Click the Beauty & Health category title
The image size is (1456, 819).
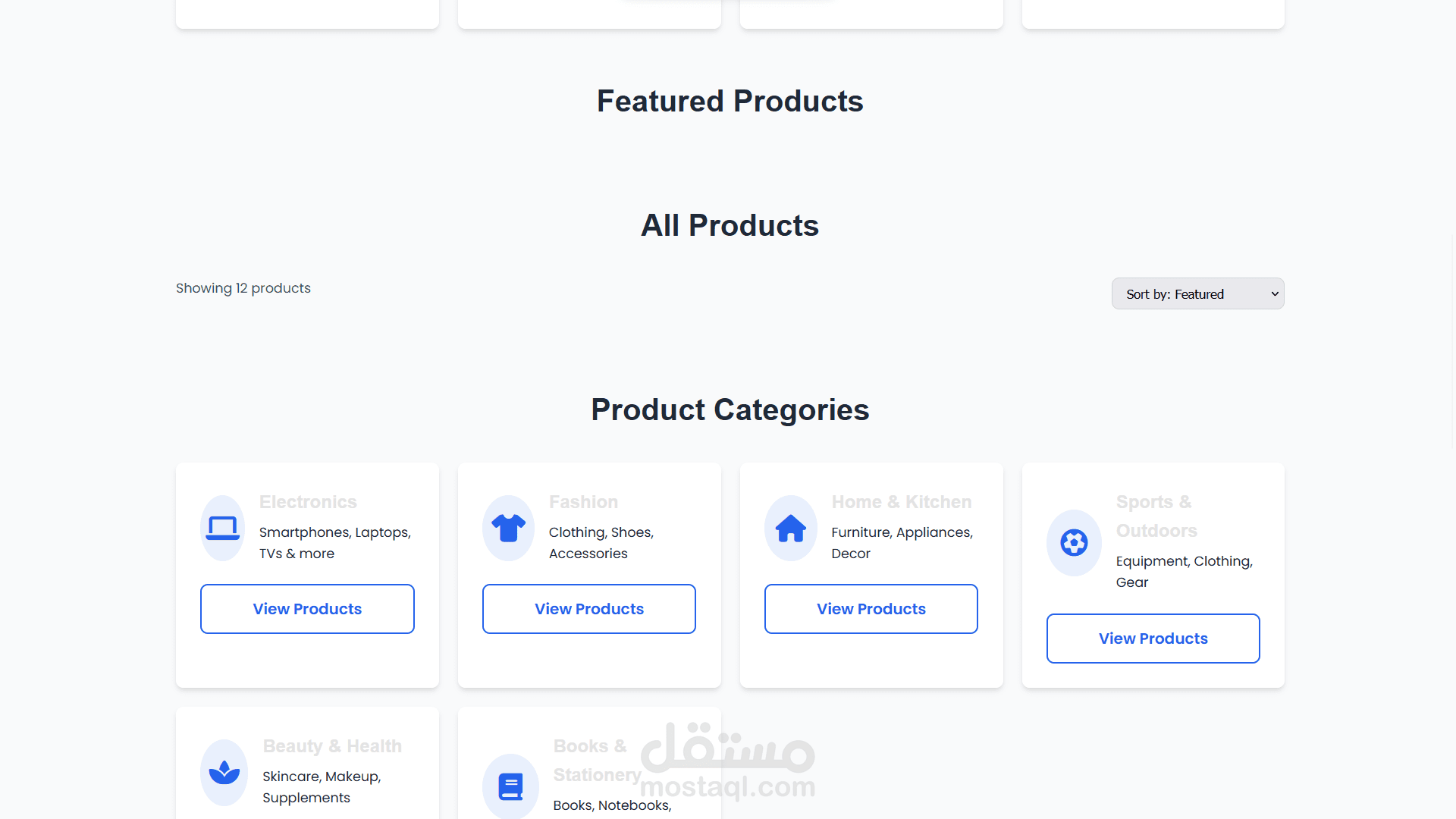[x=332, y=746]
